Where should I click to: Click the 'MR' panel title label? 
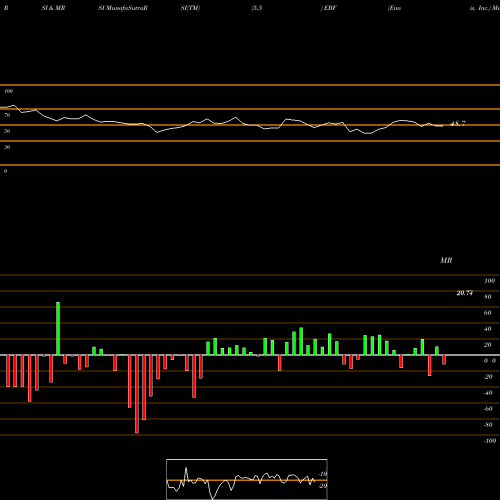pos(446,260)
